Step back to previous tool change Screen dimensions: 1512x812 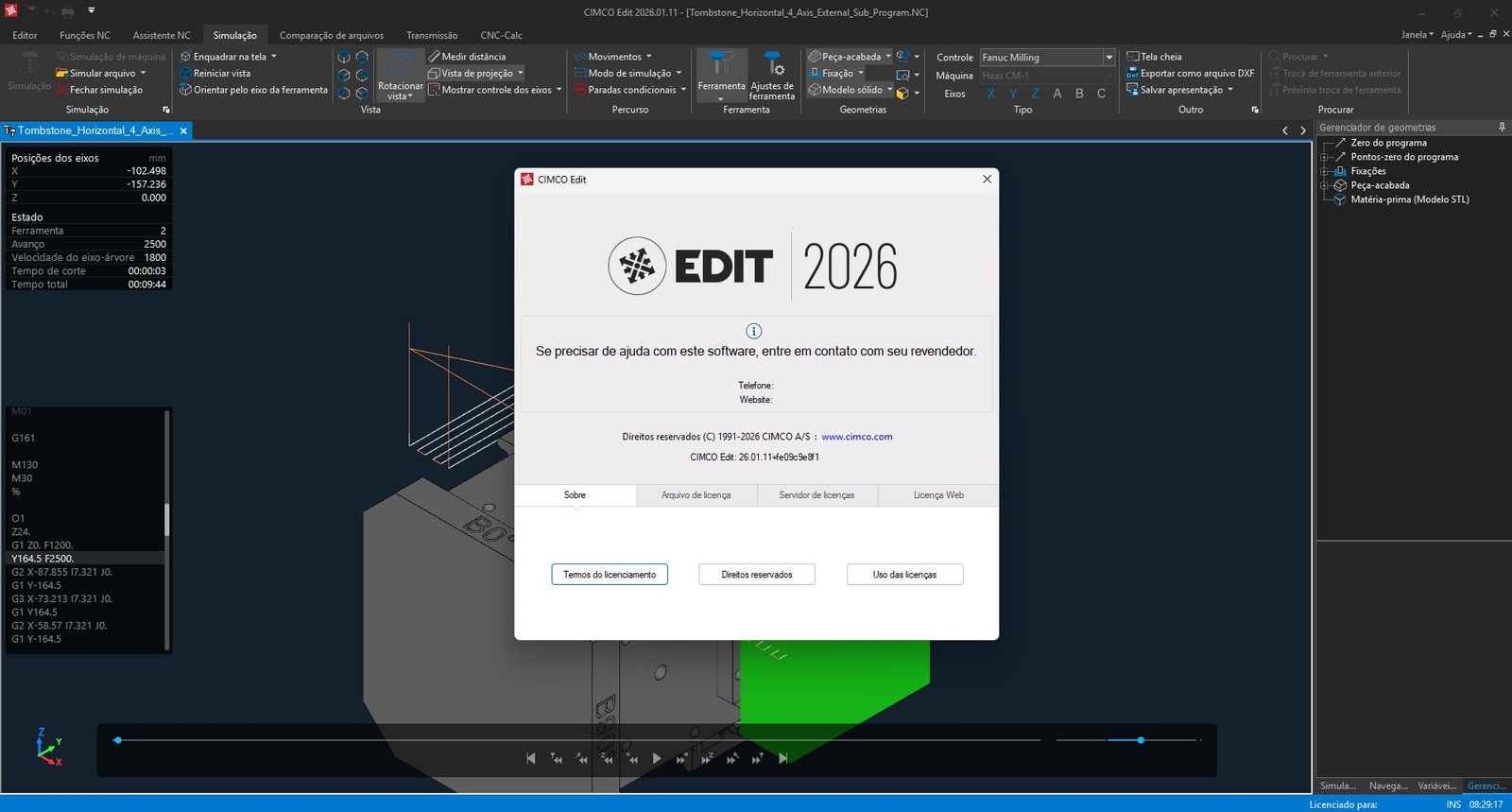557,758
